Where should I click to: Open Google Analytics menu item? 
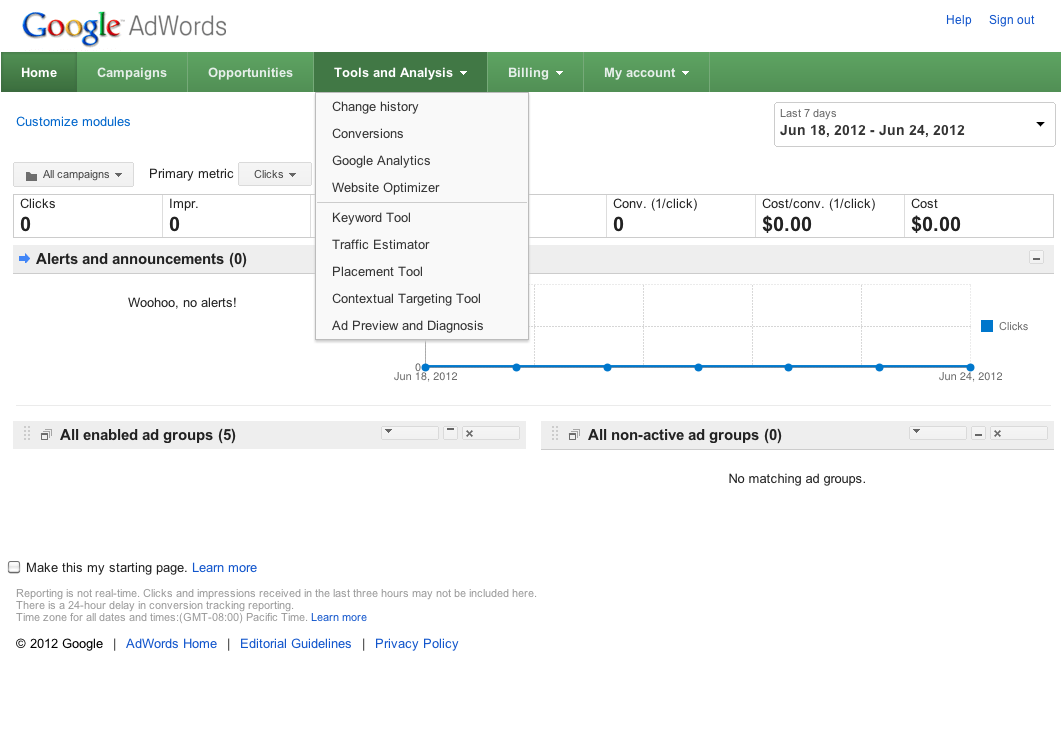coord(422,161)
